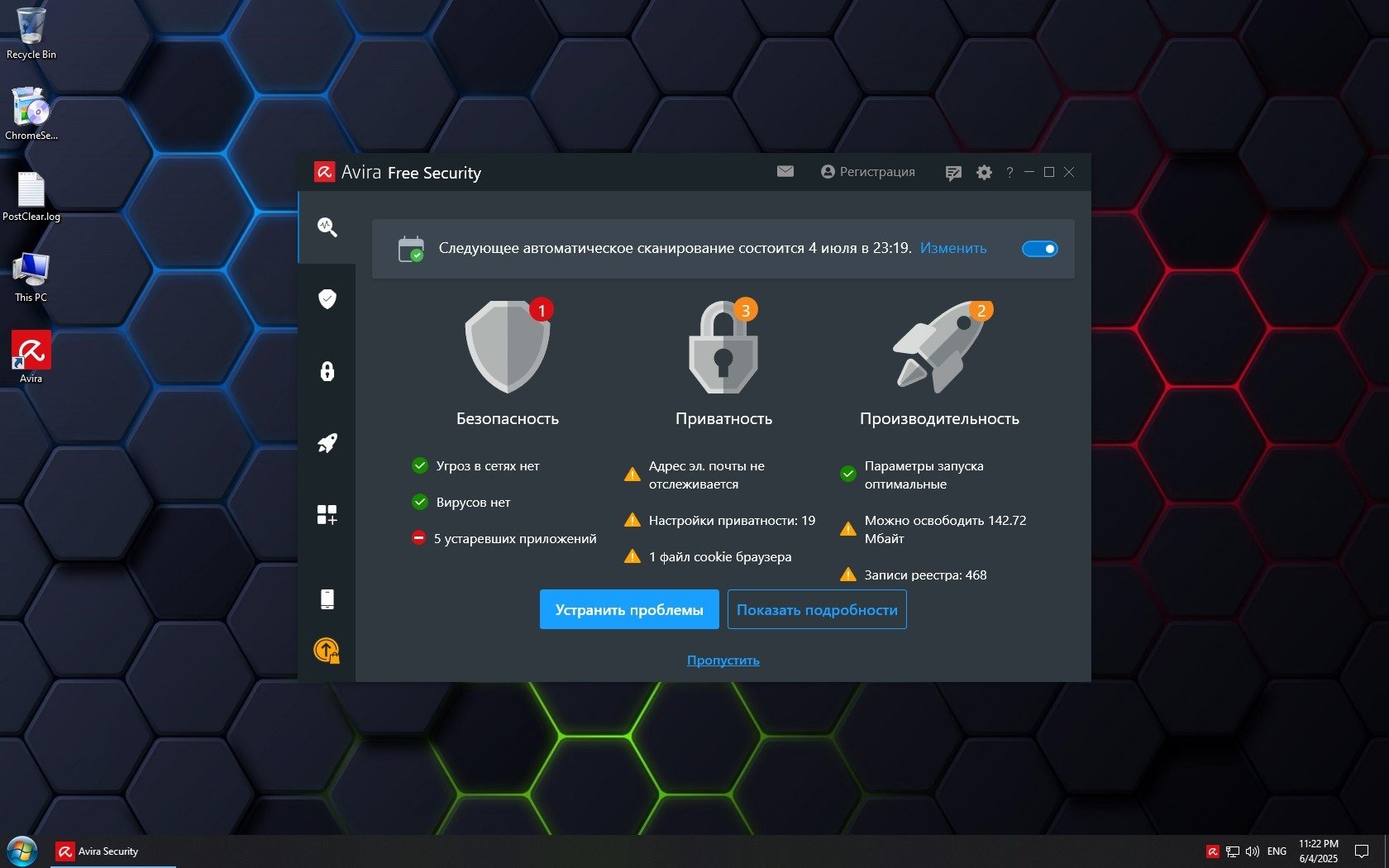Open the notification center icon

click(1361, 851)
